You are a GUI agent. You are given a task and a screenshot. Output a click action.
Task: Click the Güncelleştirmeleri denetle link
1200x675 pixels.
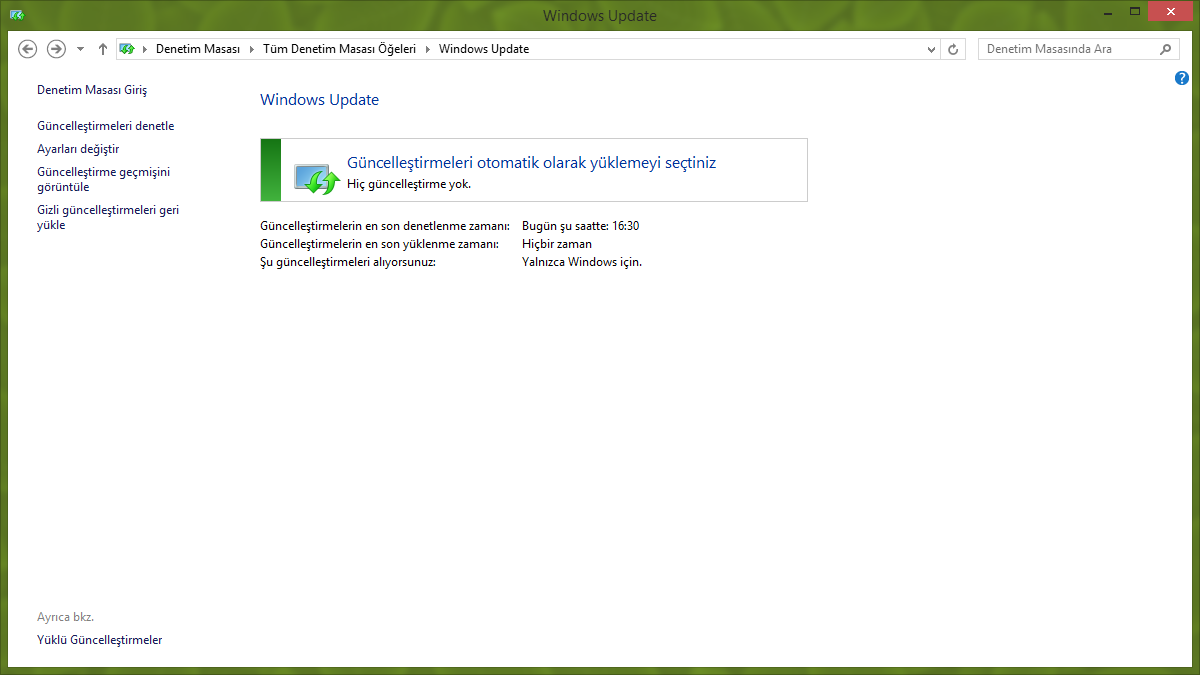tap(105, 126)
